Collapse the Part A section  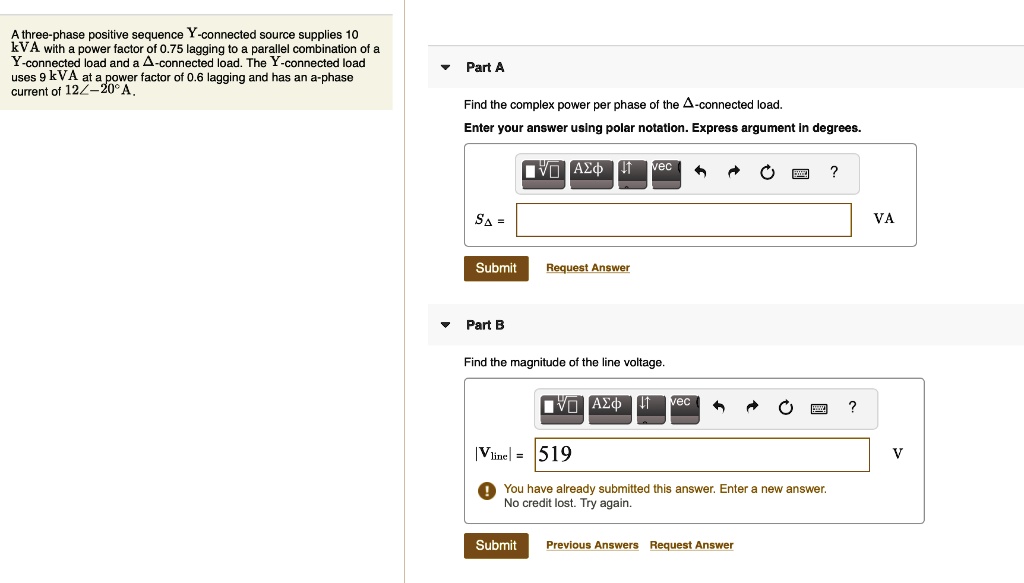tap(446, 68)
